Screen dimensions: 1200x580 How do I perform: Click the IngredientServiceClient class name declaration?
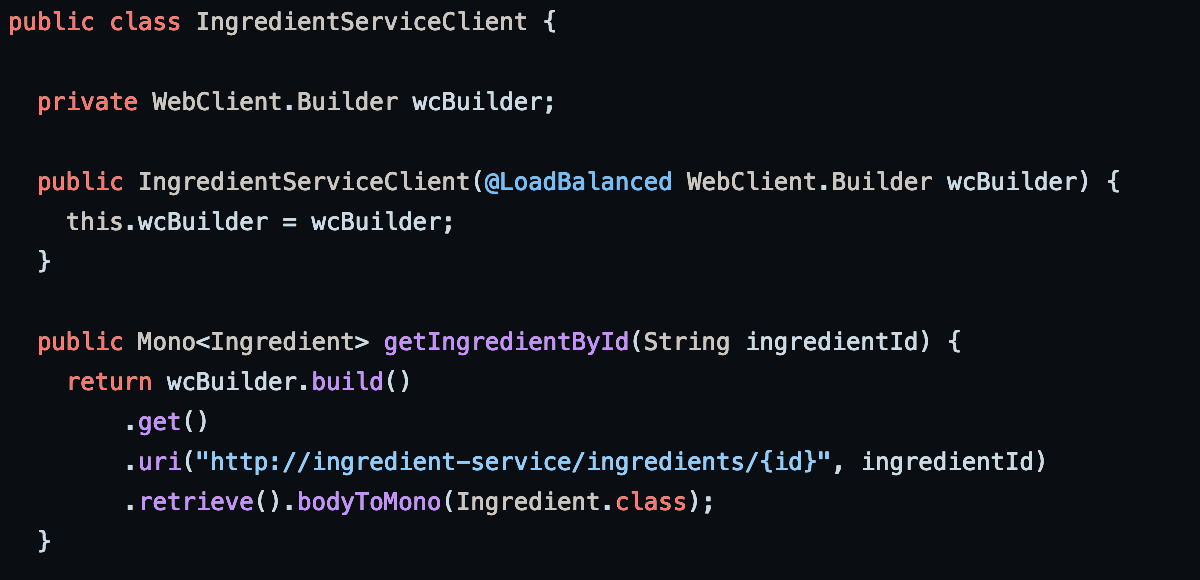(x=362, y=22)
